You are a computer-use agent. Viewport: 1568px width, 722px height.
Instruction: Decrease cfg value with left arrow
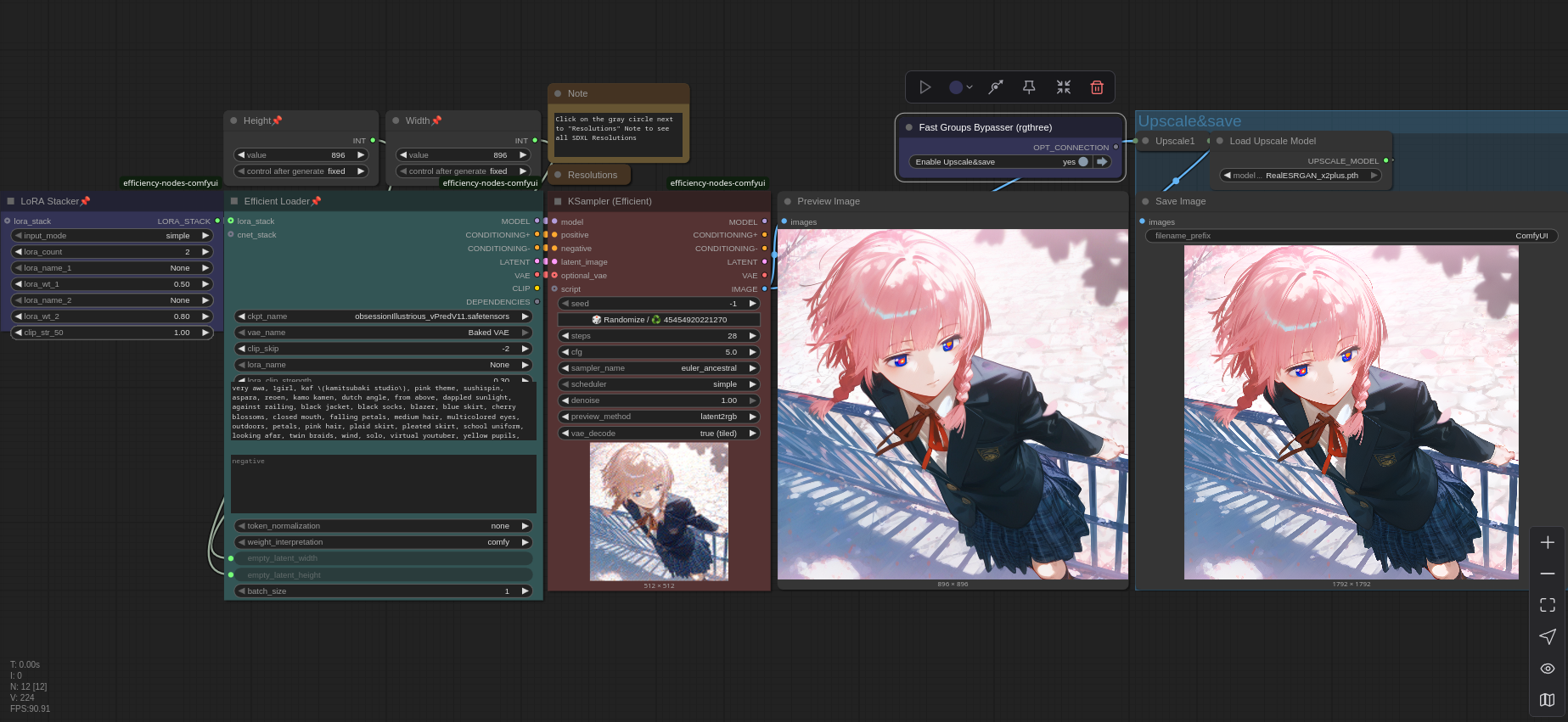(x=565, y=352)
